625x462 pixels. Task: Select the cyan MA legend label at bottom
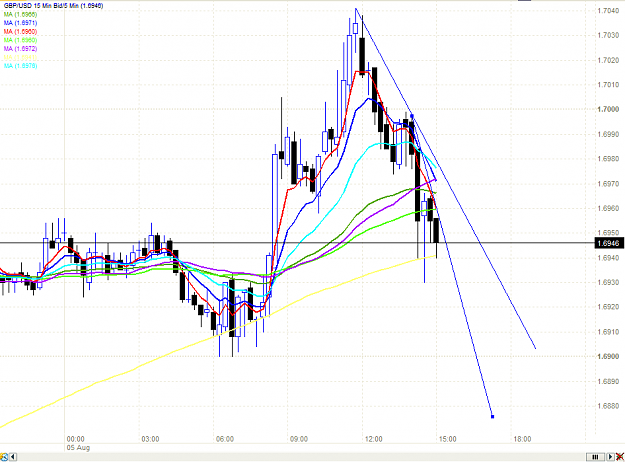click(20, 66)
